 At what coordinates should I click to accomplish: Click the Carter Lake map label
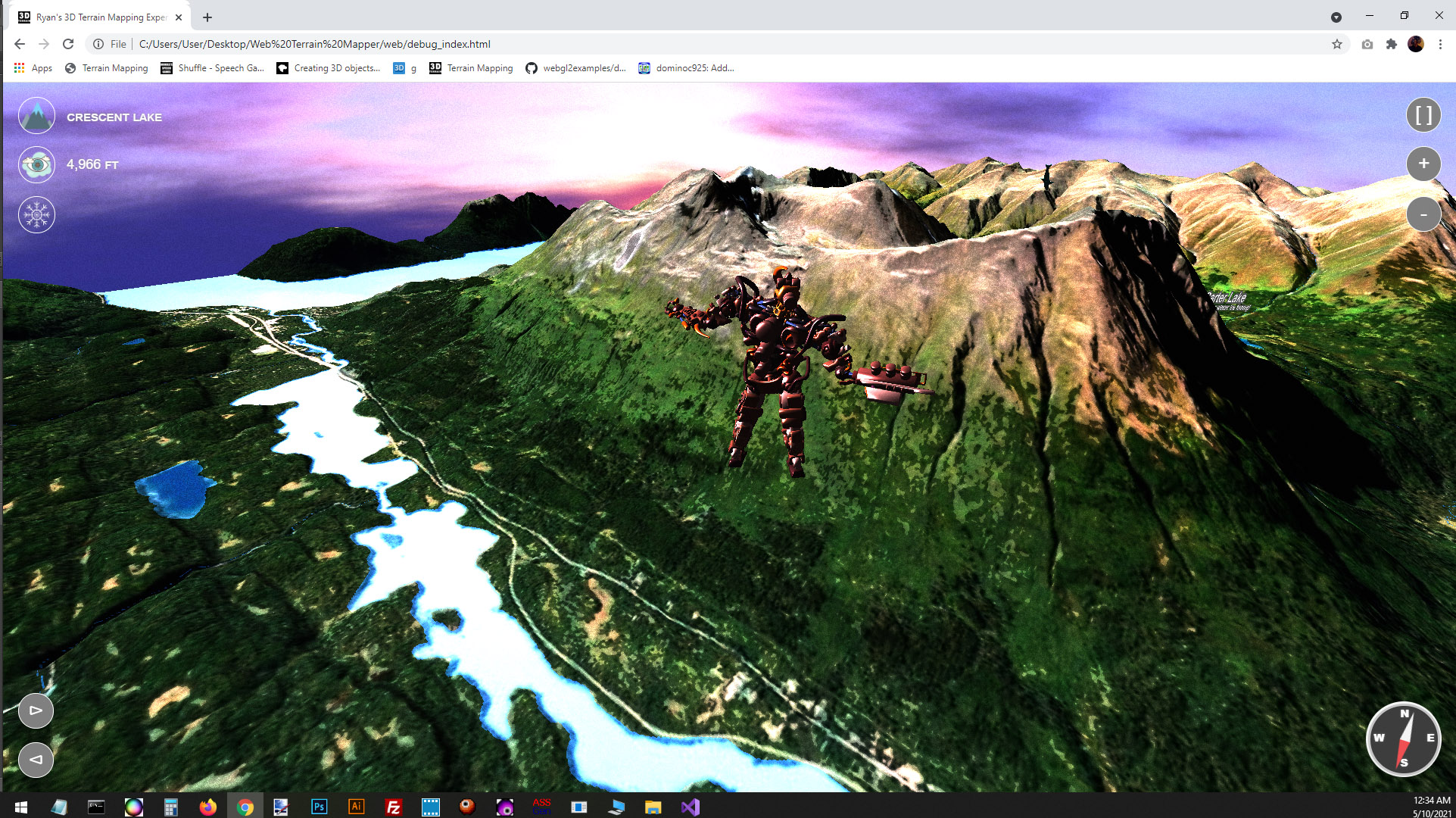(x=1228, y=301)
